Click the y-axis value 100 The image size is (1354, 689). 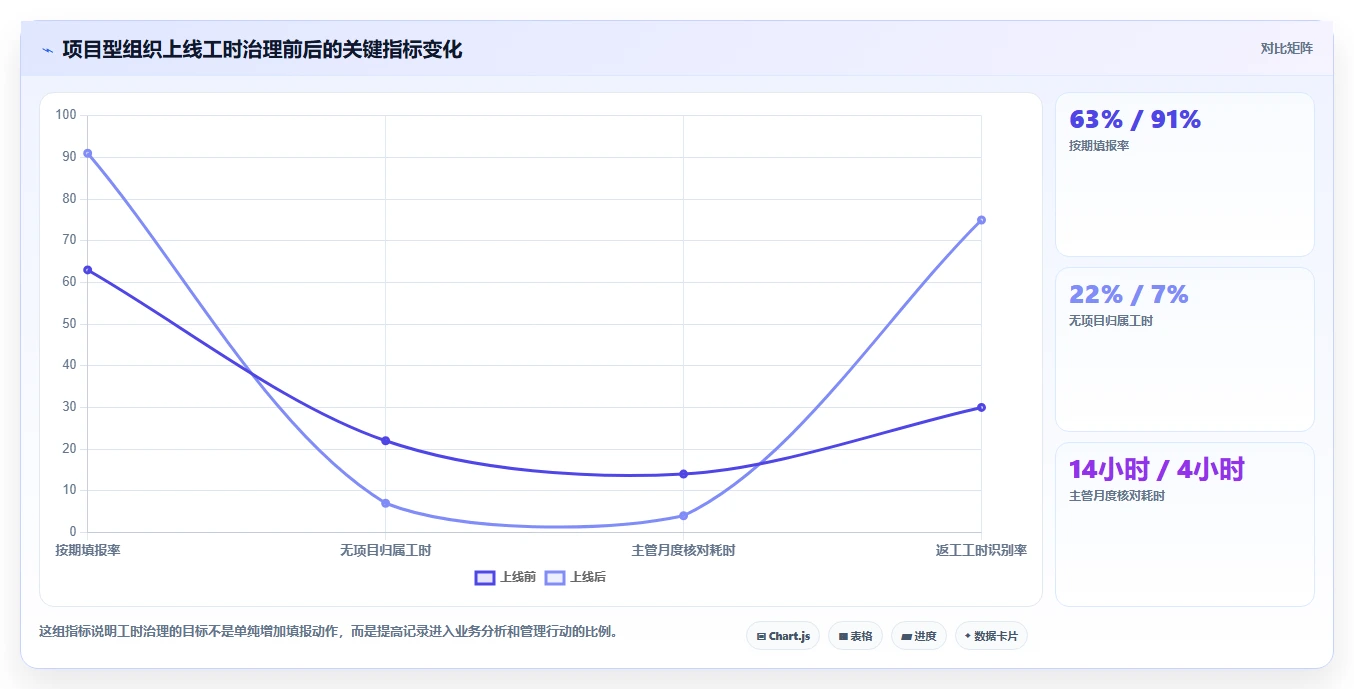[x=66, y=115]
